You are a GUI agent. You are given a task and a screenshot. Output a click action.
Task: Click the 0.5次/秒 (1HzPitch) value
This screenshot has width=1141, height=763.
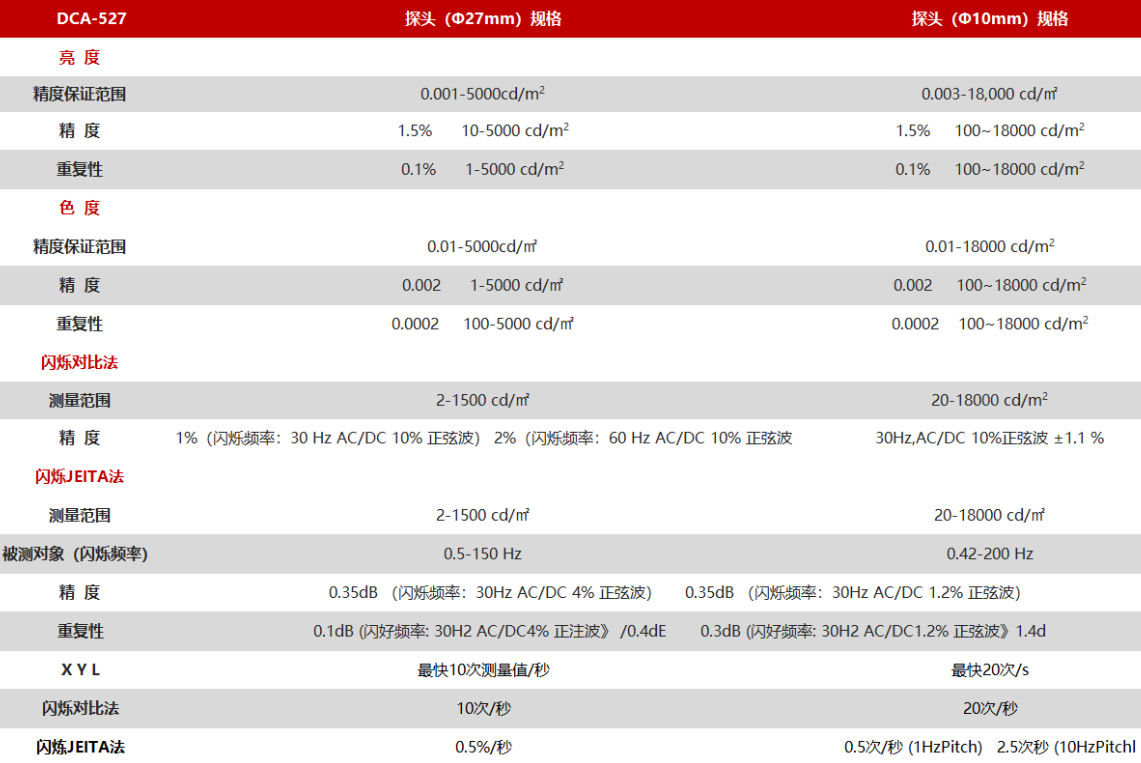pyautogui.click(x=913, y=747)
